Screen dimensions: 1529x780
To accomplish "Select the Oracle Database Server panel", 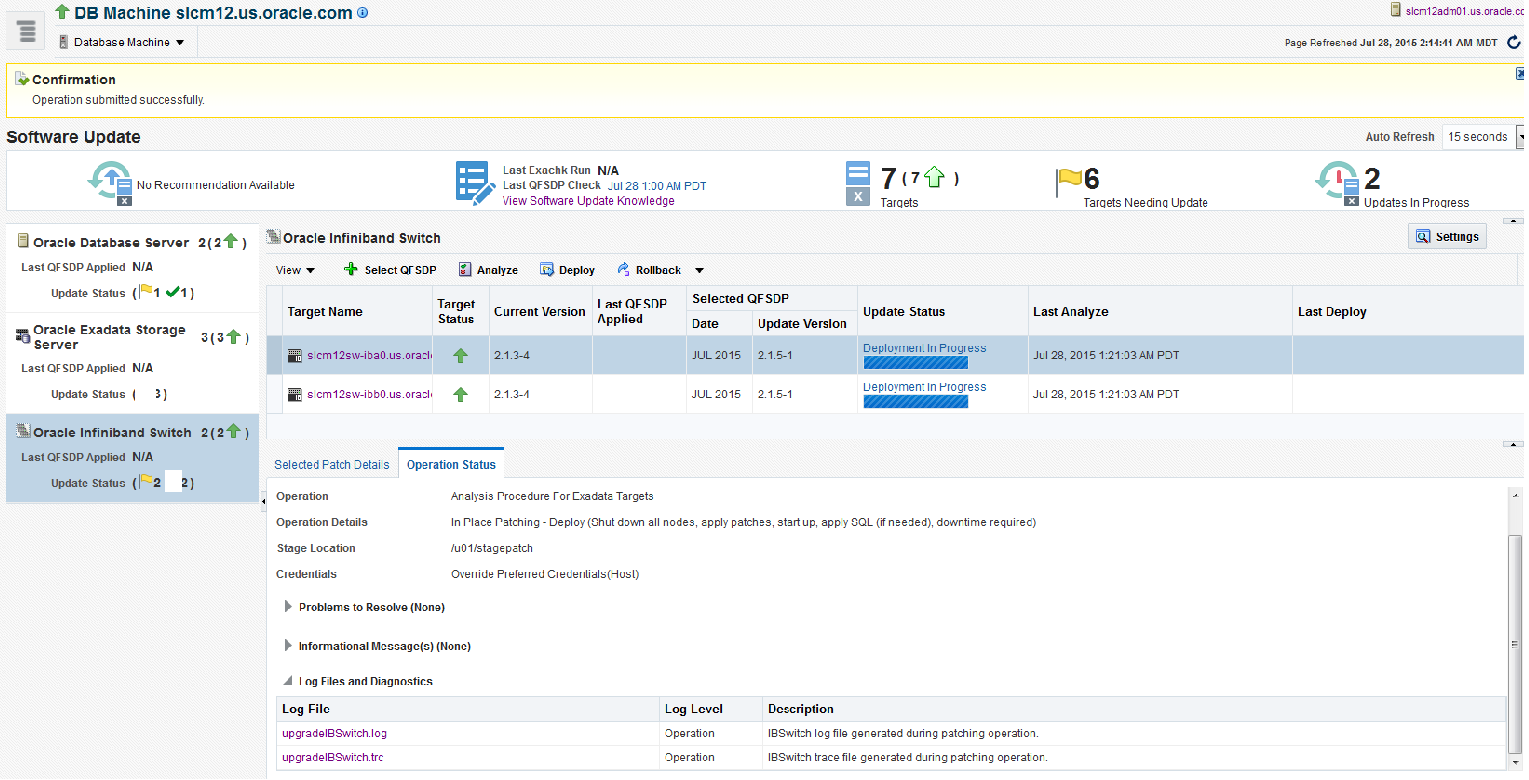I will pos(111,243).
